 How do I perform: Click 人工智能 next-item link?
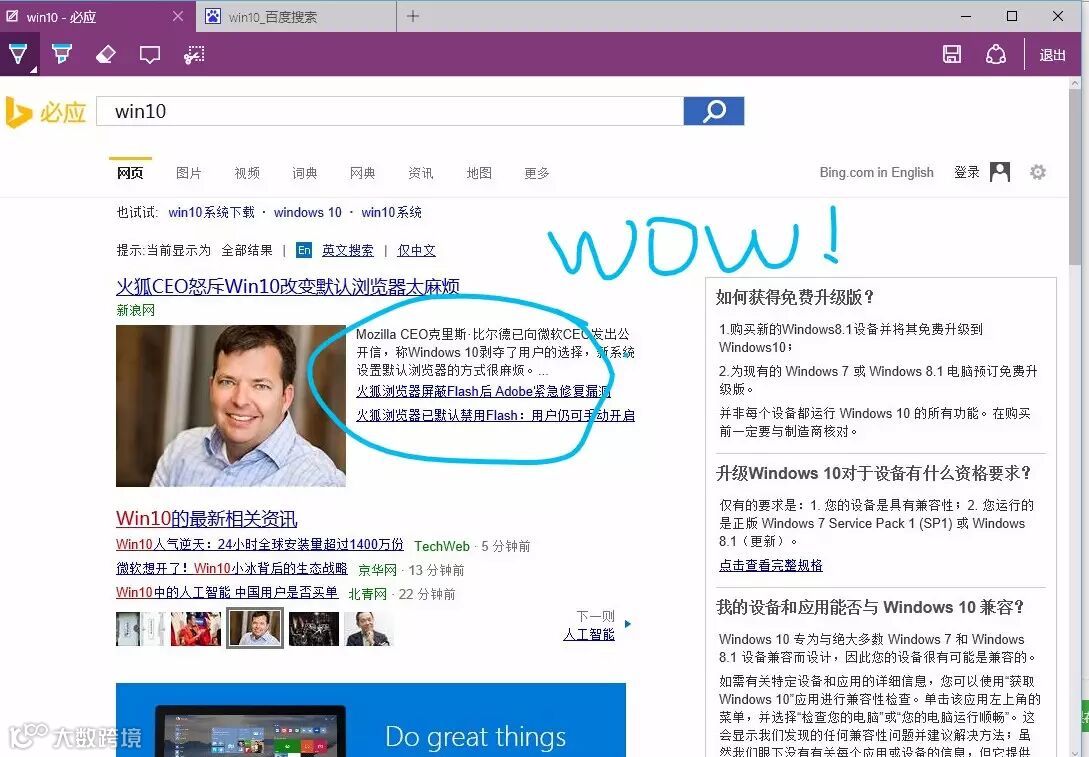click(589, 634)
